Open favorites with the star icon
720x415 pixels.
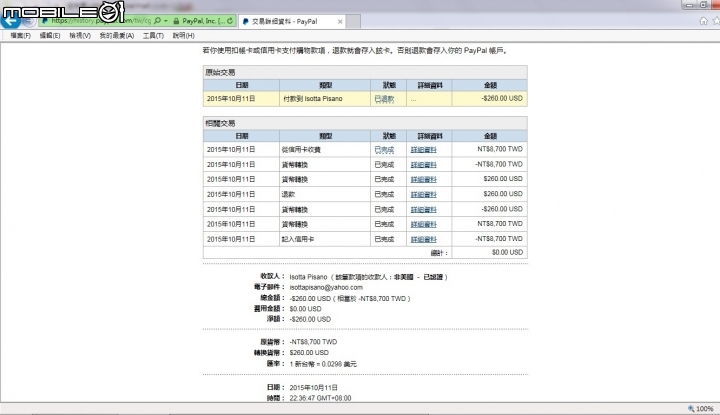tap(716, 21)
